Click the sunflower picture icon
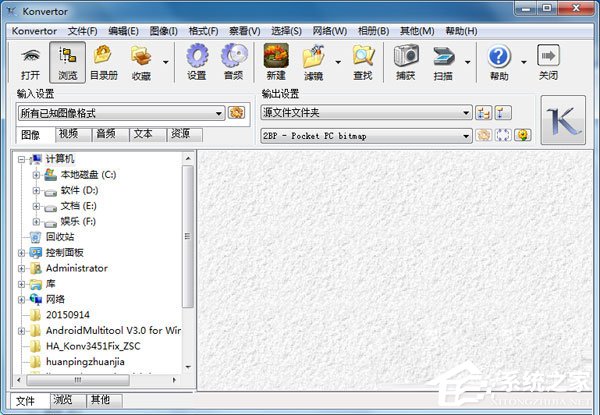Image resolution: width=600 pixels, height=415 pixels. pyautogui.click(x=522, y=135)
